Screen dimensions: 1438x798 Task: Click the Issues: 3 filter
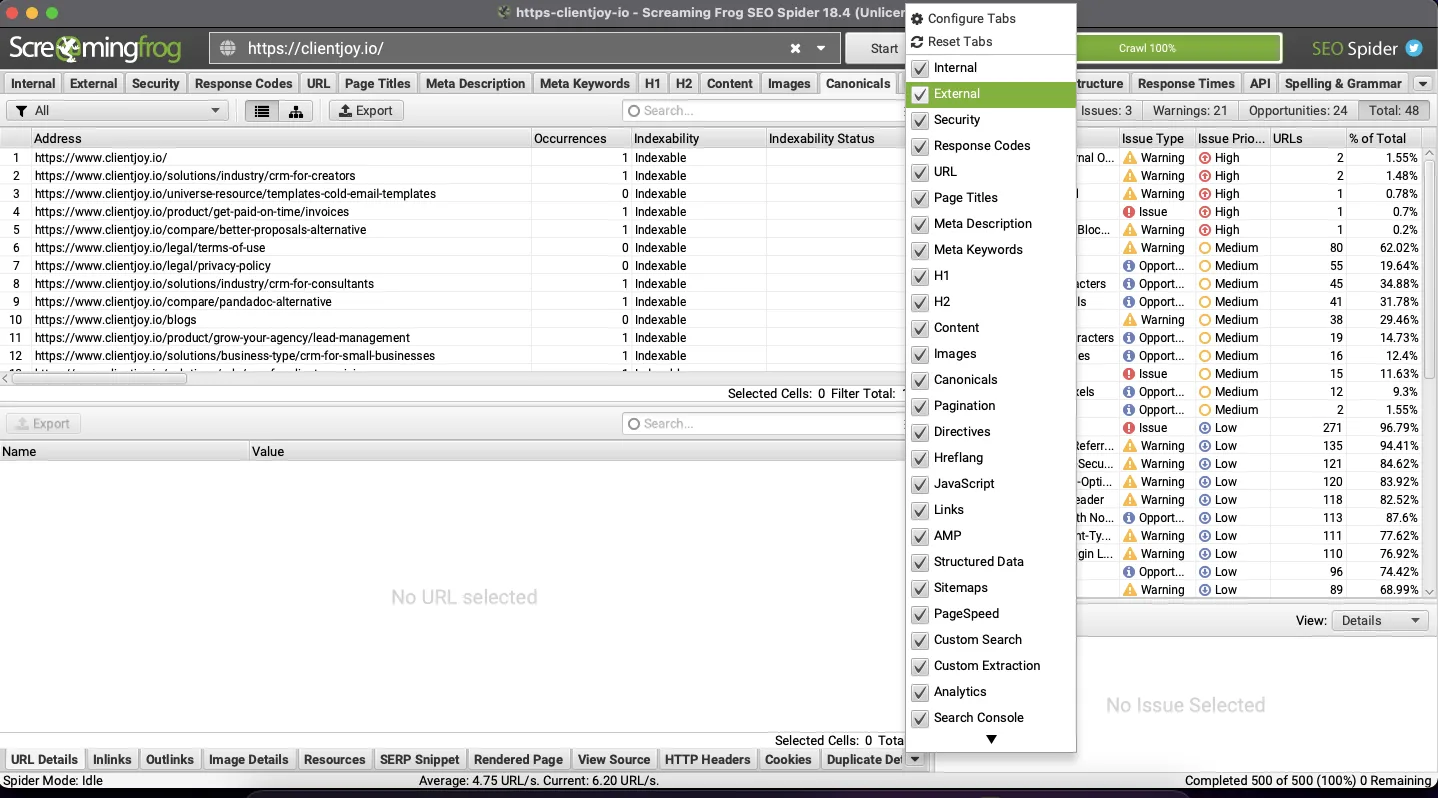pyautogui.click(x=1106, y=111)
